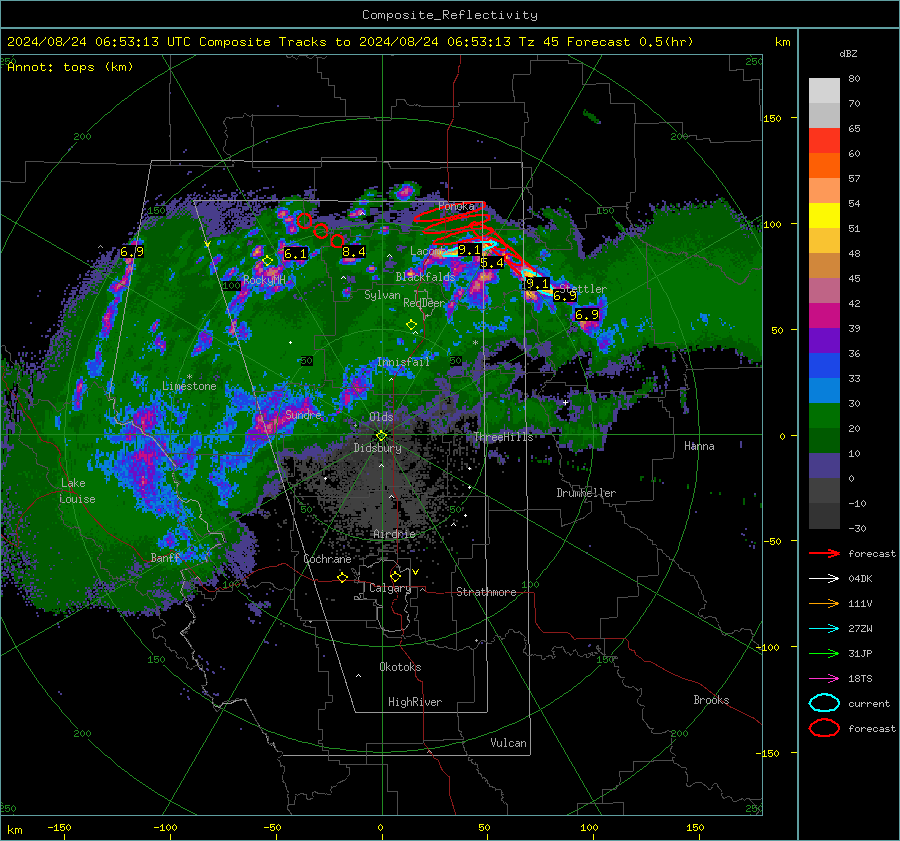Viewport: 900px width, 841px height.
Task: Click the Lake Louise label
Action: click(77, 491)
